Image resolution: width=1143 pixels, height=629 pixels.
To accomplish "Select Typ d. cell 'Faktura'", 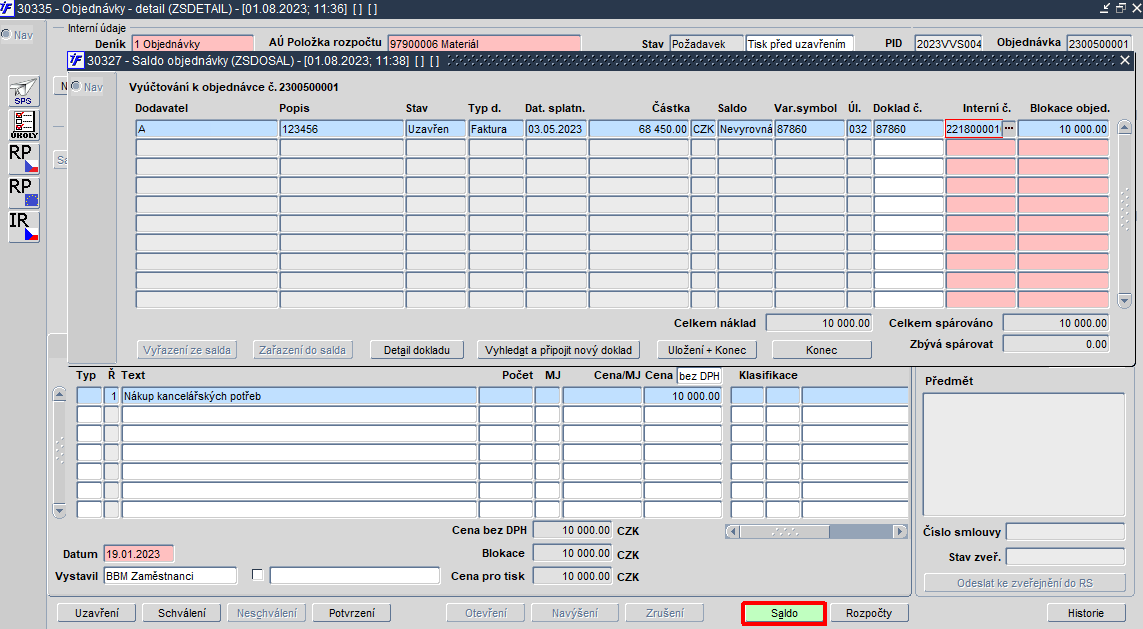I will click(496, 129).
